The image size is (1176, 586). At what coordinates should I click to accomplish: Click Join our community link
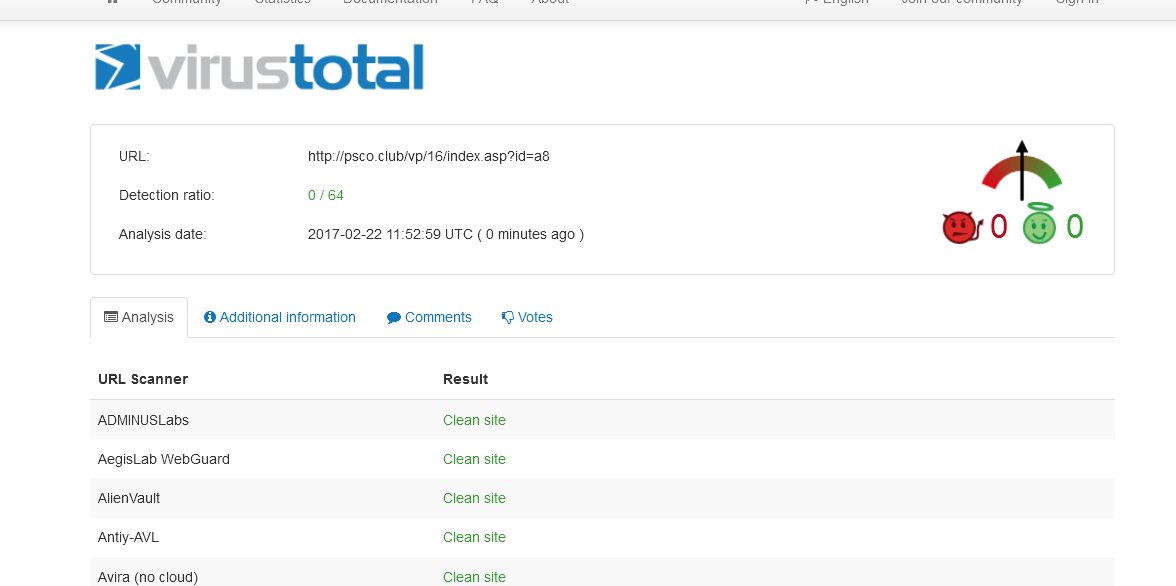tap(961, 3)
